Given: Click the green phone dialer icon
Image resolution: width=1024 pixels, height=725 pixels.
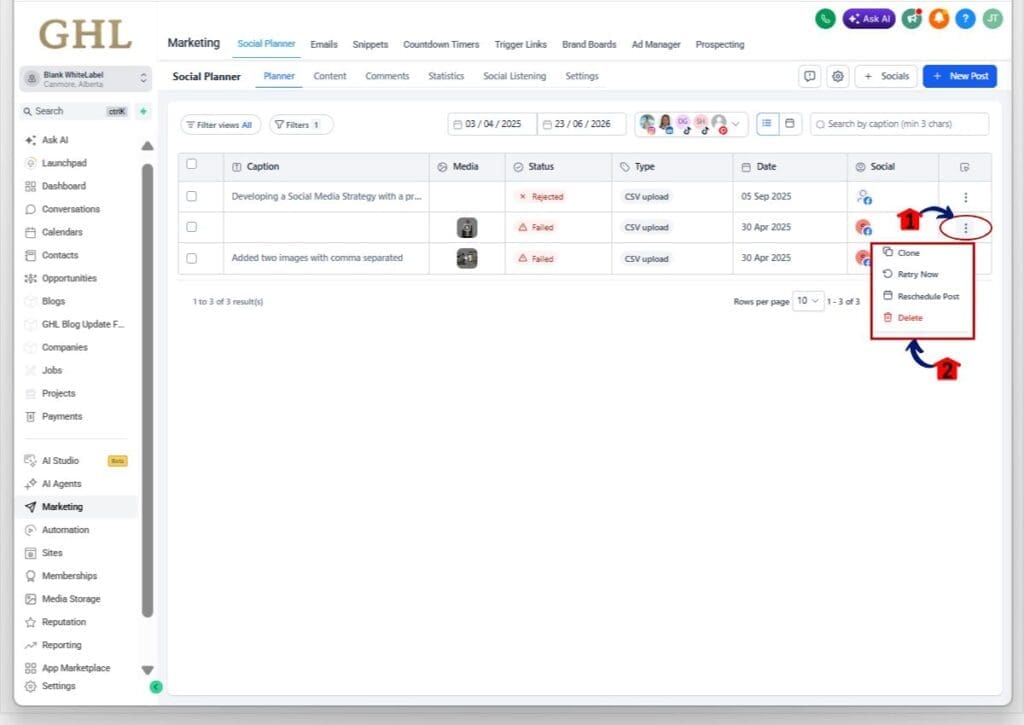Looking at the screenshot, I should (825, 19).
